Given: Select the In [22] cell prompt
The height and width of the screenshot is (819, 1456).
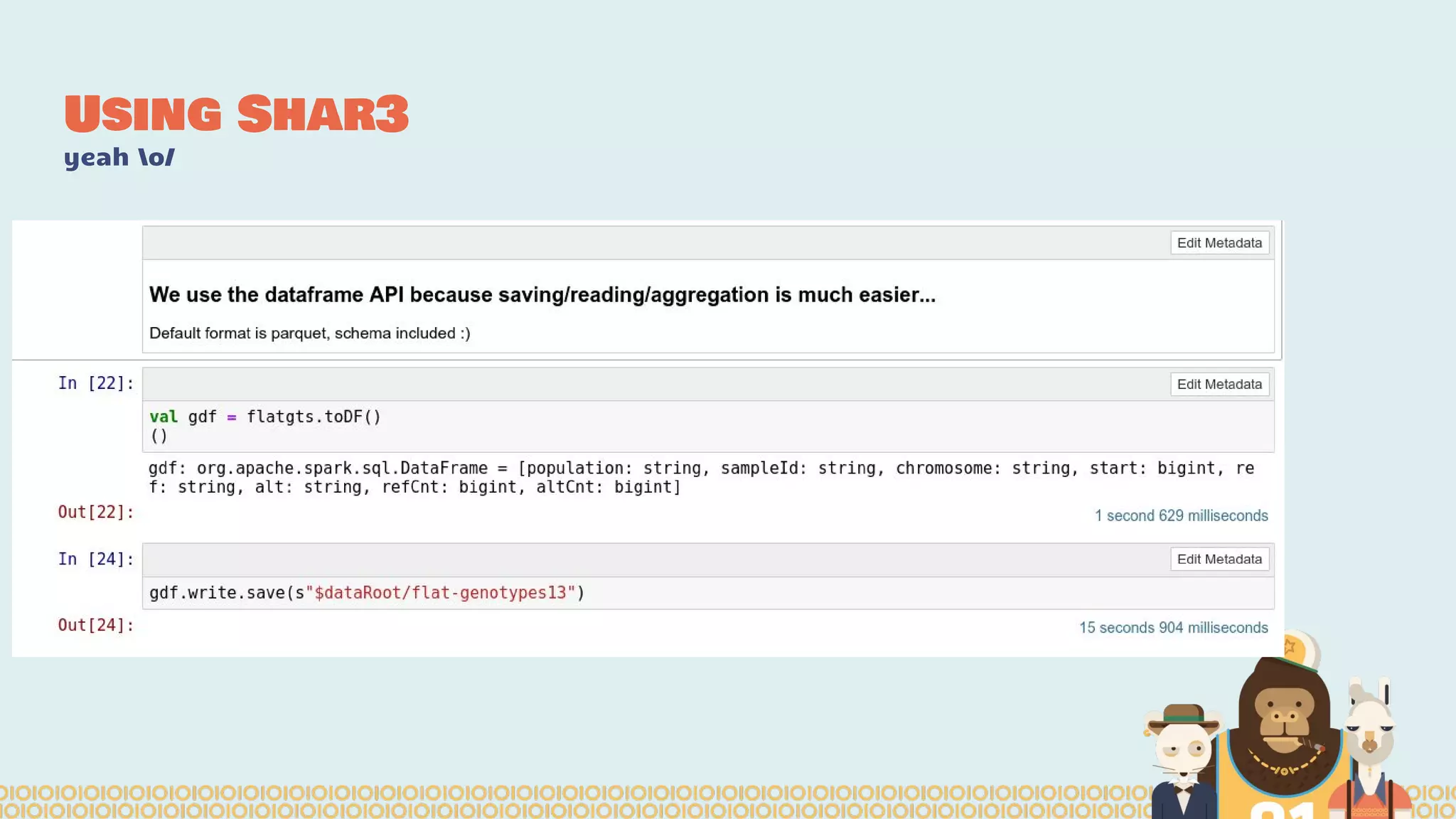Looking at the screenshot, I should [96, 383].
